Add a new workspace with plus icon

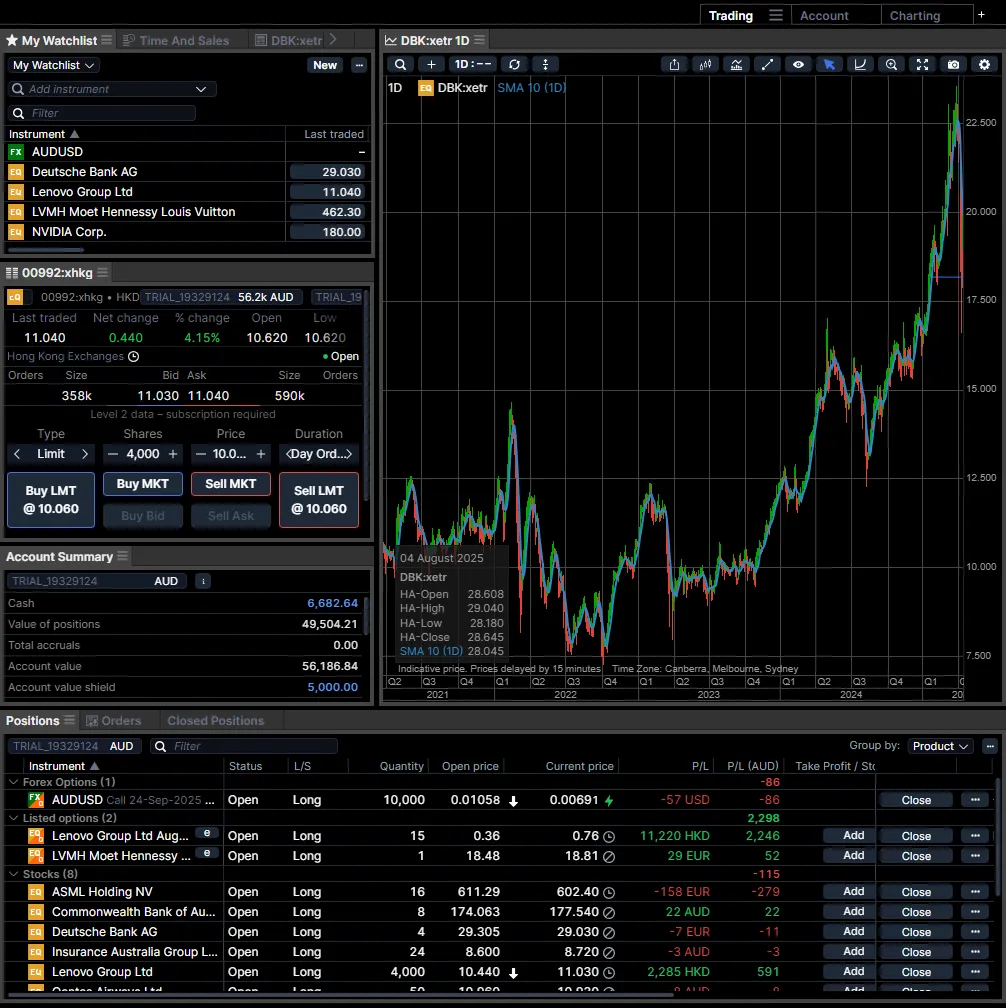tap(982, 15)
